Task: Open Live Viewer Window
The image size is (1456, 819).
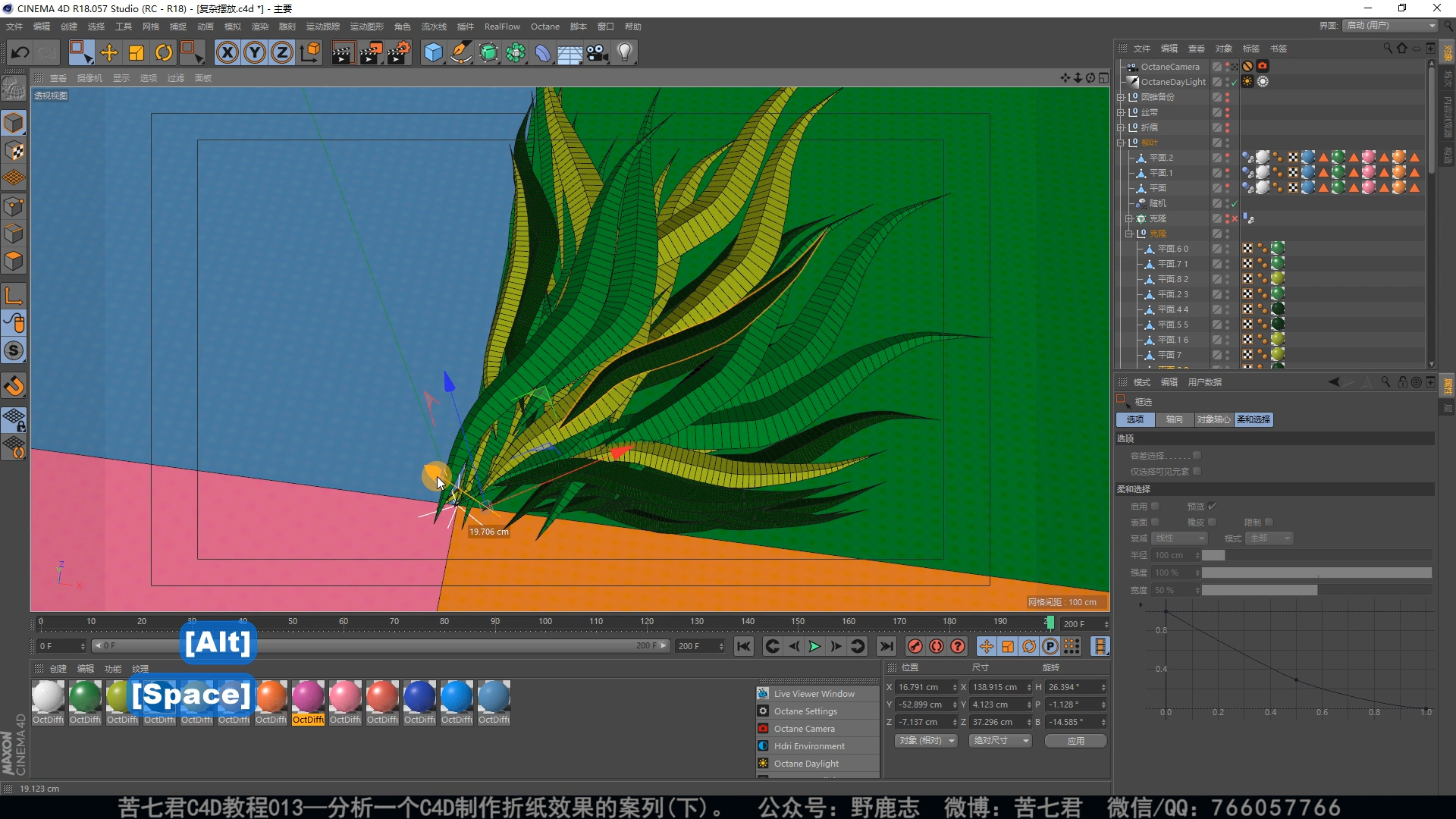Action: pyautogui.click(x=814, y=694)
